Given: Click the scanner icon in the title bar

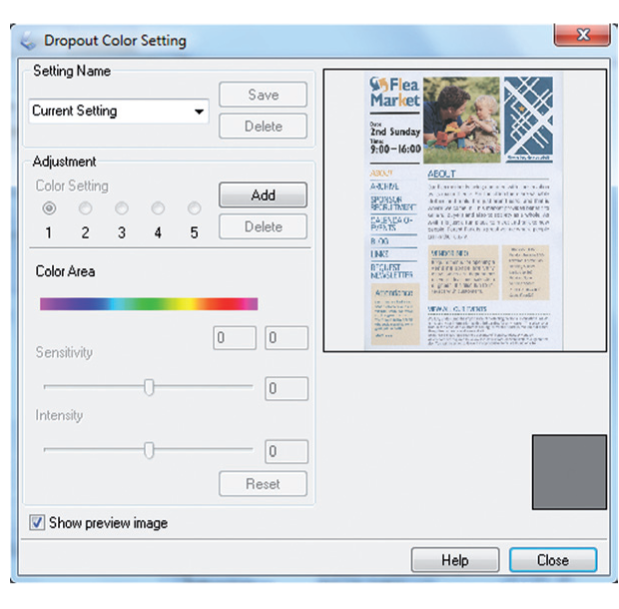Looking at the screenshot, I should pos(28,41).
